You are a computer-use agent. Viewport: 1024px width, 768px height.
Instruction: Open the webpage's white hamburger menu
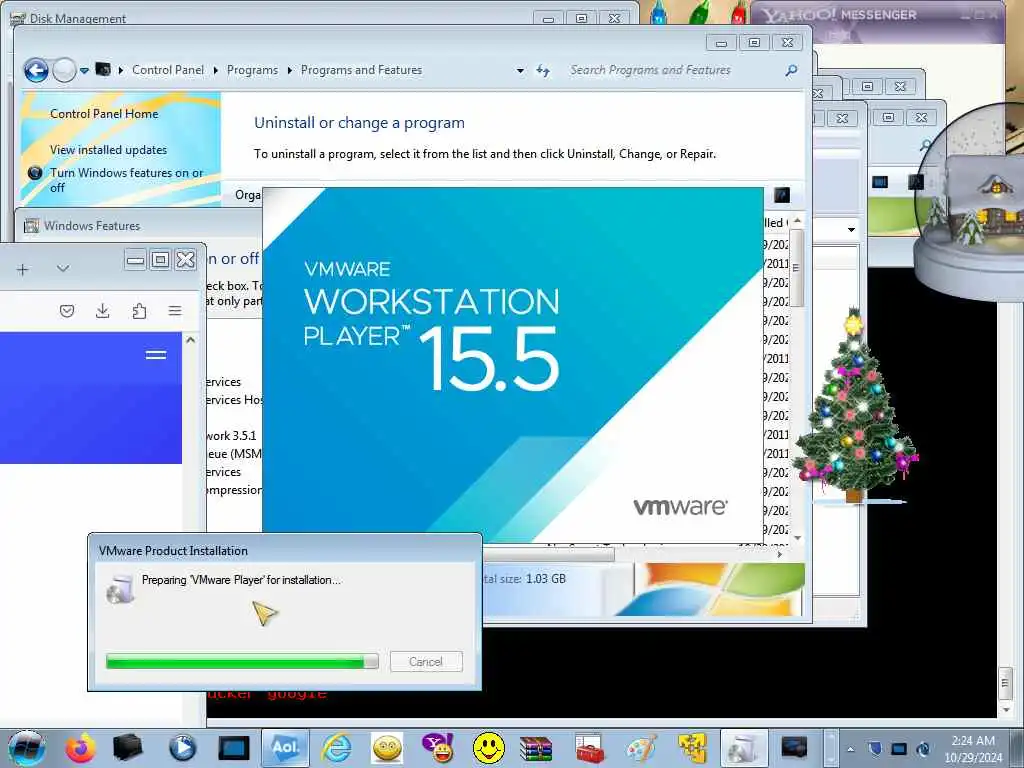(x=155, y=355)
